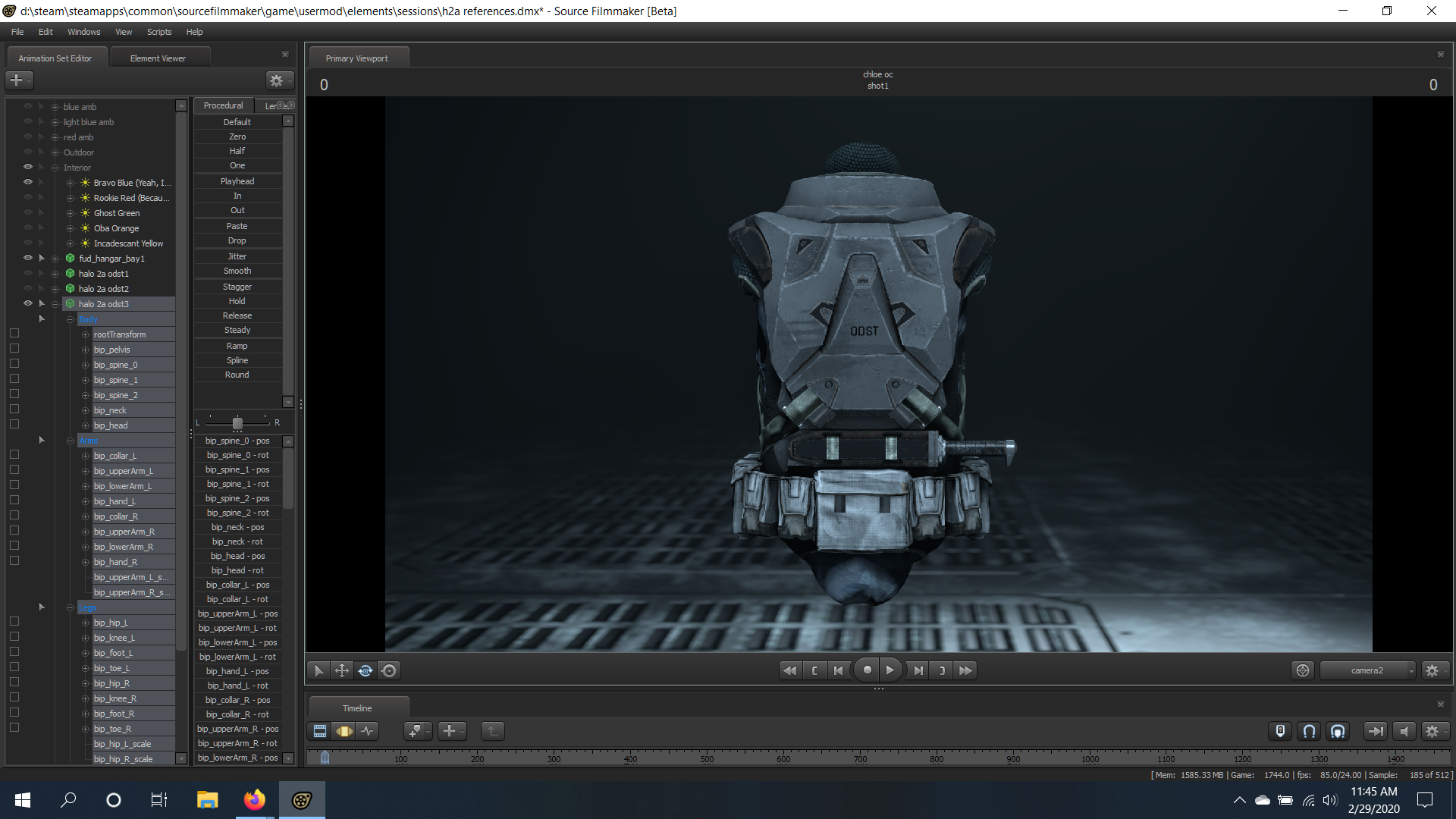The width and height of the screenshot is (1456, 819).
Task: Apply the Zero preset
Action: (x=237, y=136)
